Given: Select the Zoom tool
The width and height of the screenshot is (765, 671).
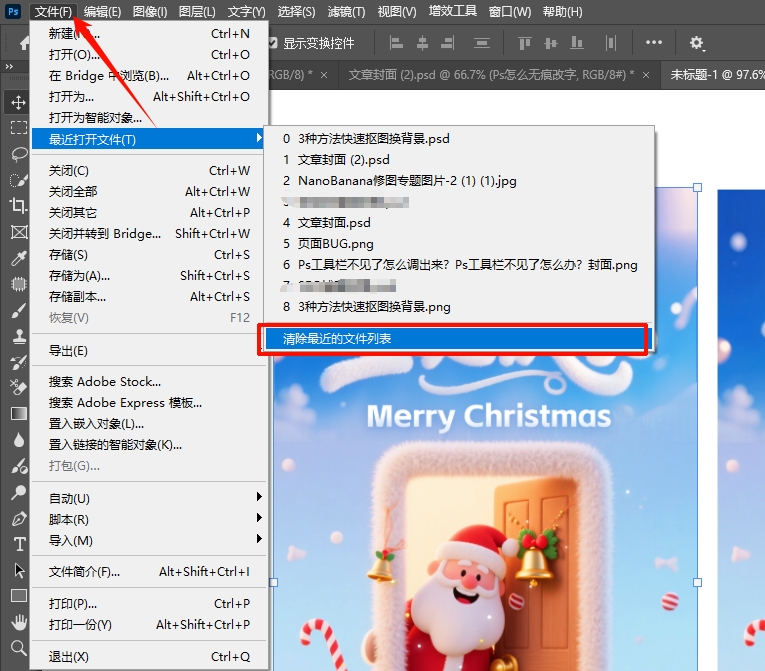Looking at the screenshot, I should (18, 648).
